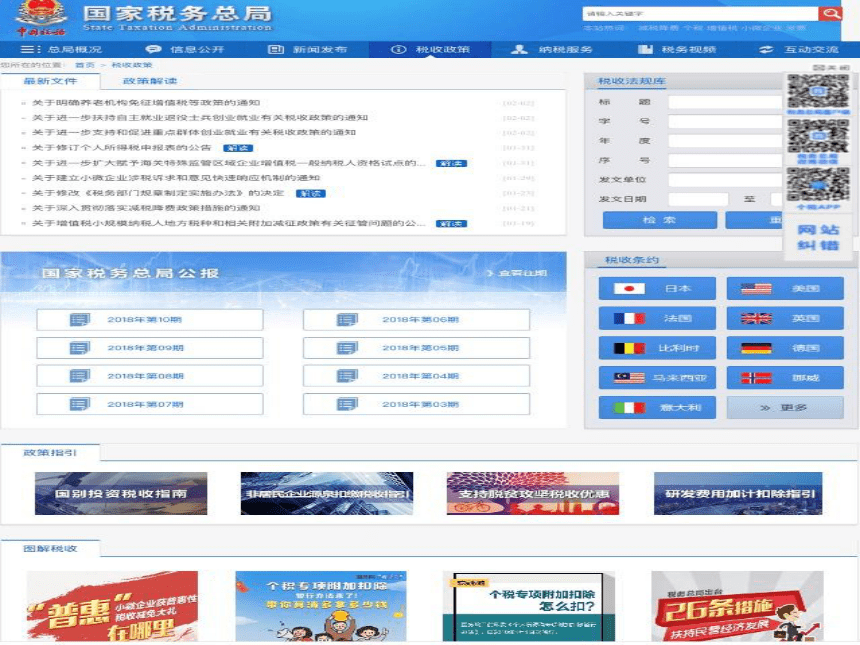This screenshot has width=860, height=645.
Task: Click the person icon beside 纳税服务
Action: coord(519,49)
